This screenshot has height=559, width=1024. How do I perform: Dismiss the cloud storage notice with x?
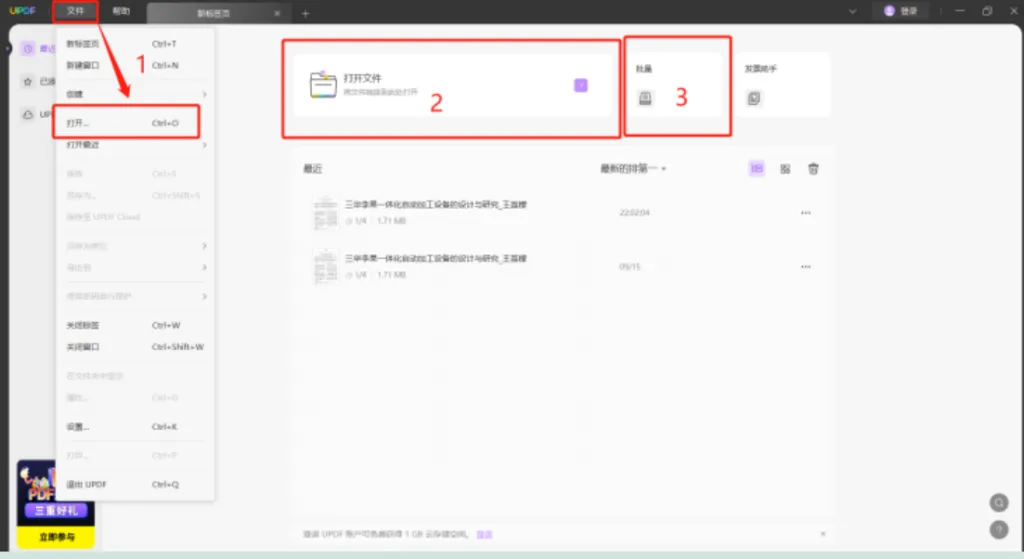click(823, 534)
